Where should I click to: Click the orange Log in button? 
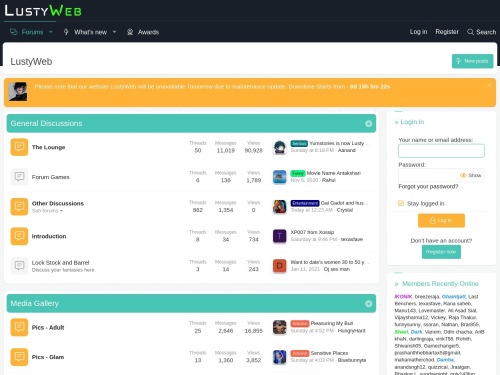pyautogui.click(x=441, y=220)
